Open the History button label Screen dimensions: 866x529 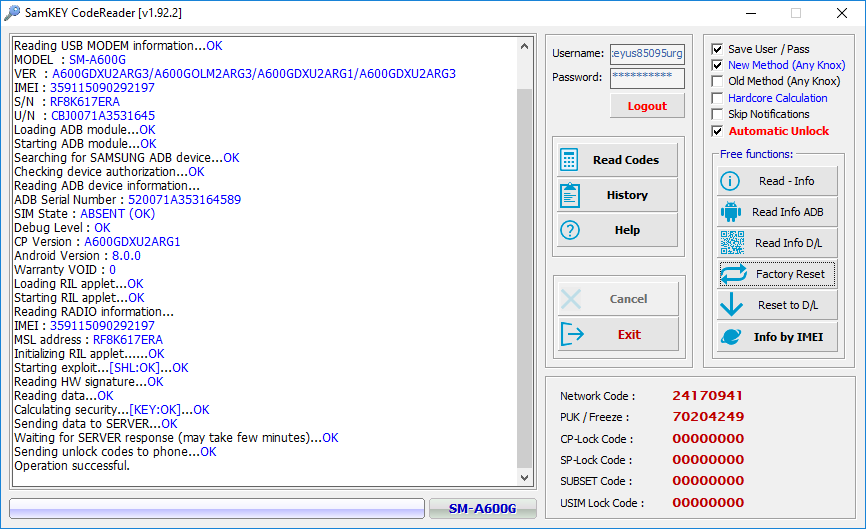[x=627, y=195]
